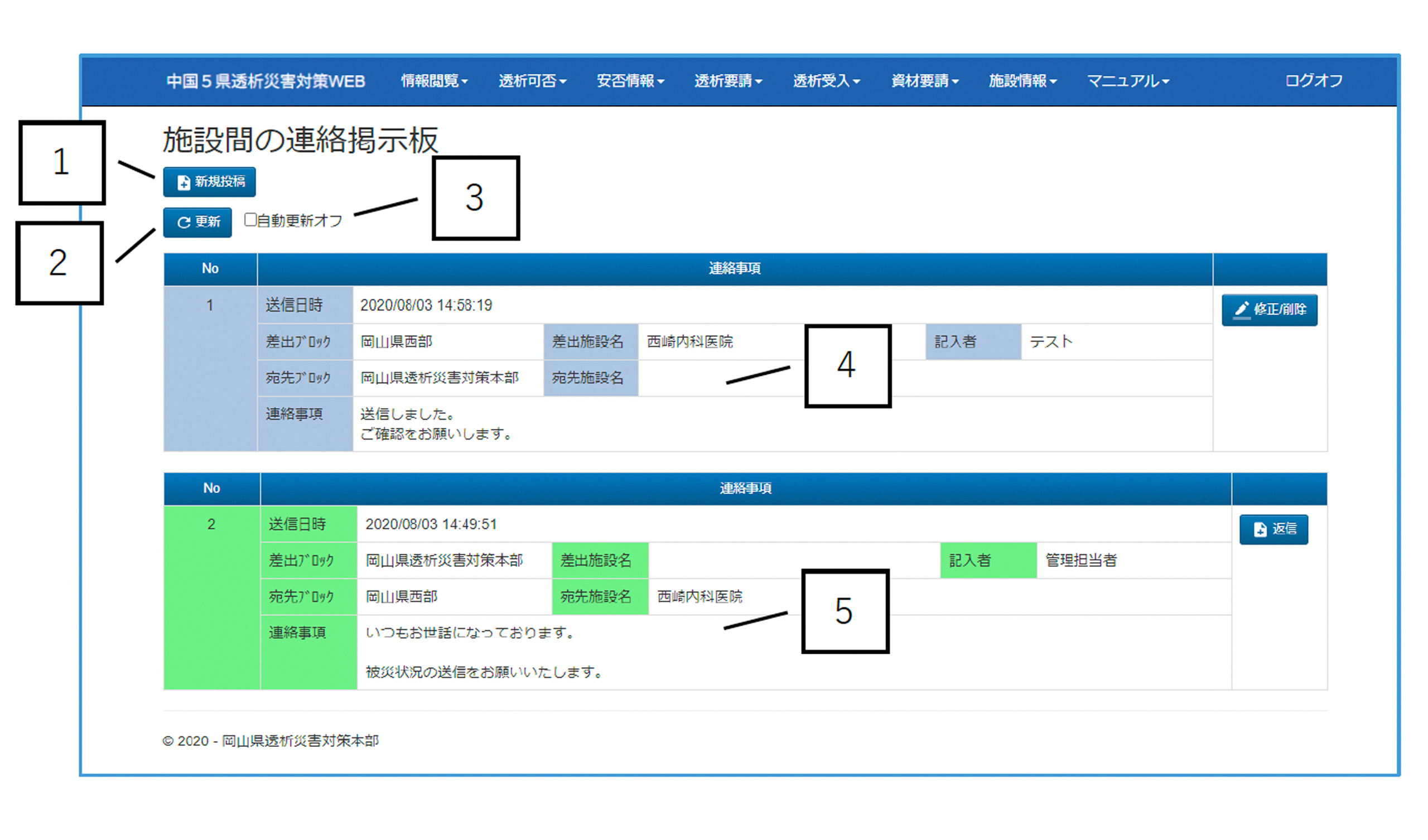This screenshot has height=840, width=1428.
Task: Open the 資材要請 dropdown
Action: click(x=924, y=81)
